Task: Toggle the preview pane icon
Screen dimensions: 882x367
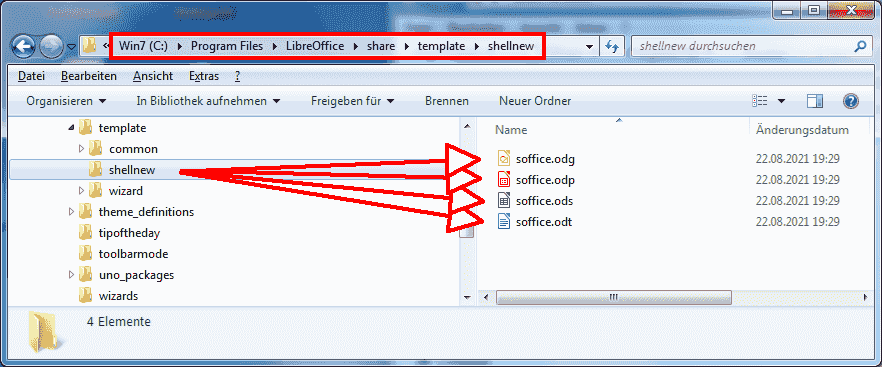Action: (x=814, y=101)
